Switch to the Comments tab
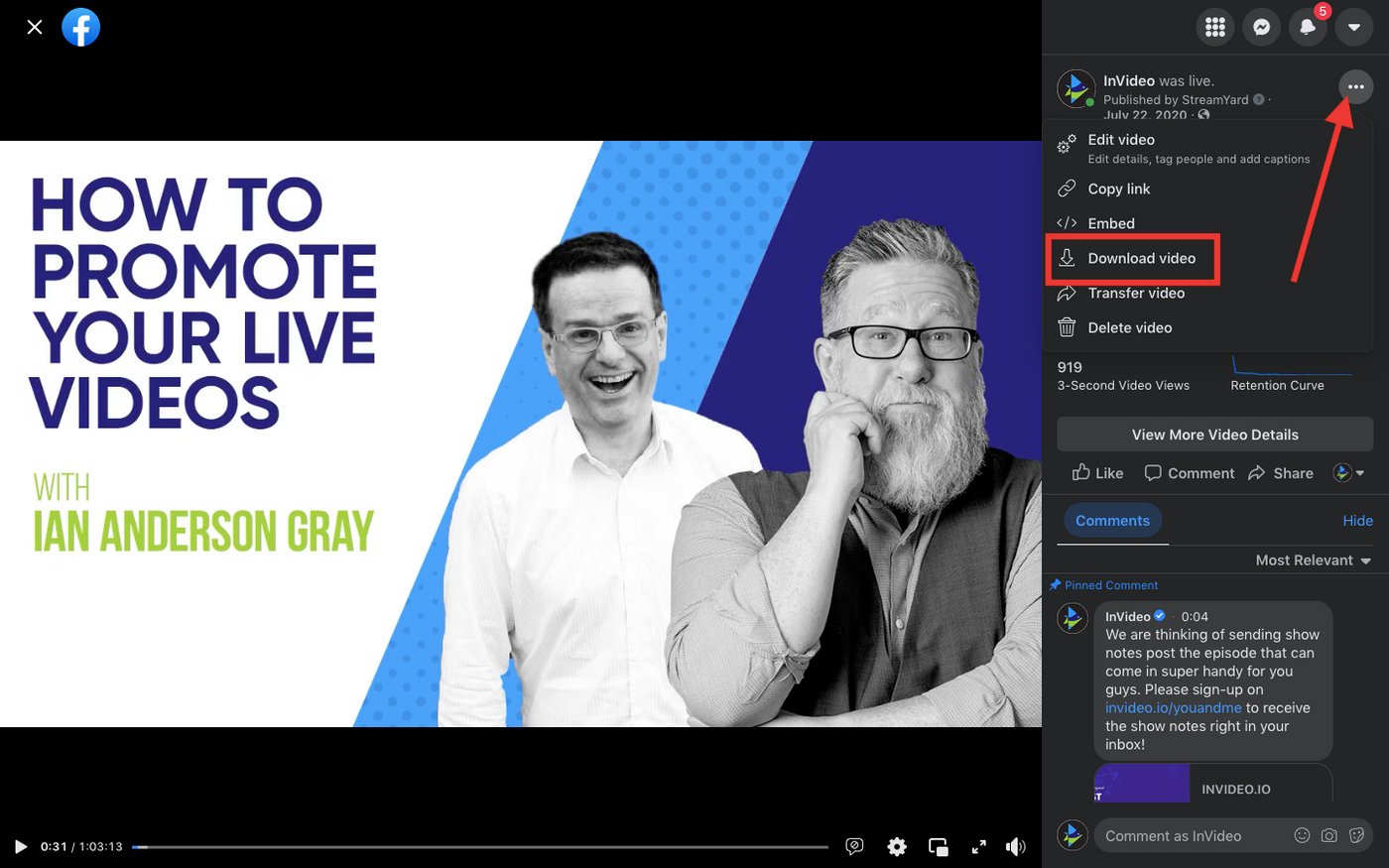Screen dimensions: 1389x868 pos(1112,521)
